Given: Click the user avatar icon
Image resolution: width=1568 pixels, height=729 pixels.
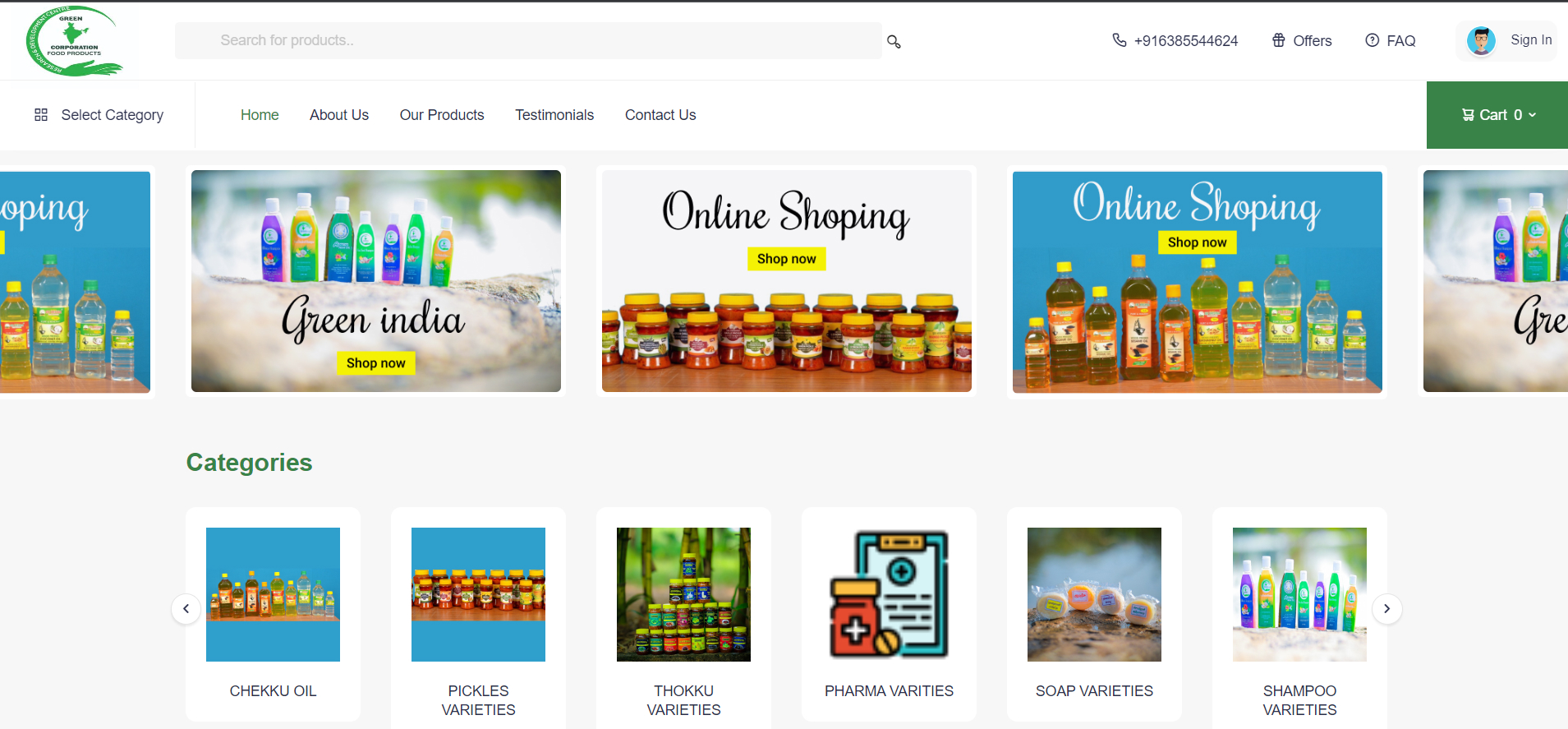Looking at the screenshot, I should (1481, 40).
